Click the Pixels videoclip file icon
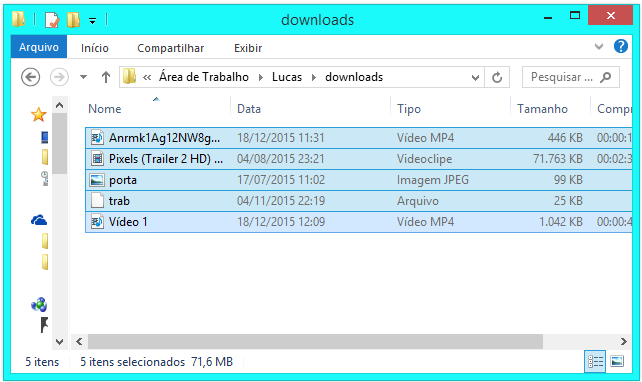This screenshot has height=382, width=642. pyautogui.click(x=97, y=158)
